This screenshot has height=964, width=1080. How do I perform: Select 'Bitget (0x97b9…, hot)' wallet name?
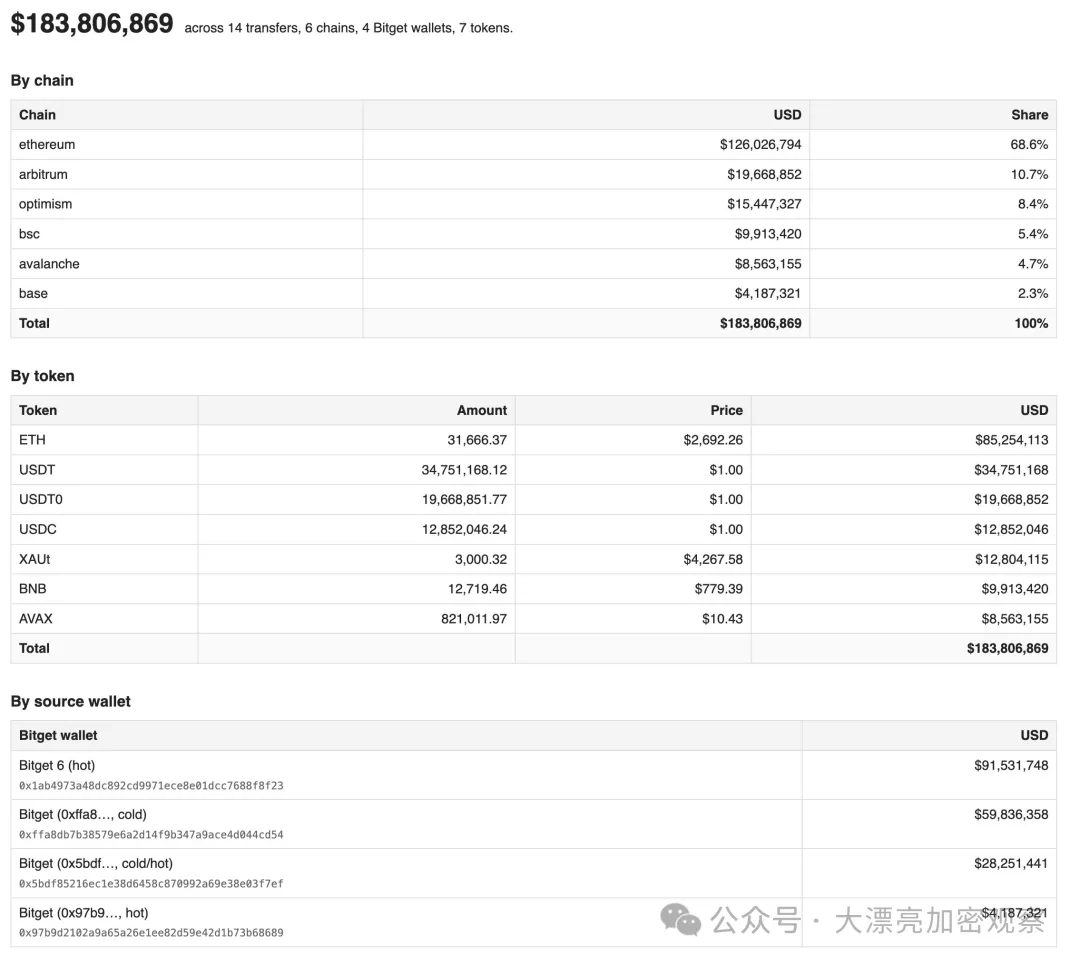point(83,913)
